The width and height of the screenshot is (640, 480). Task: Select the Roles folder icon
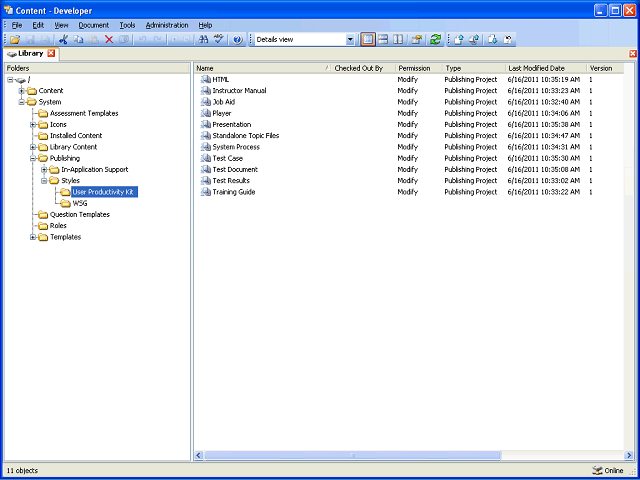click(x=43, y=226)
